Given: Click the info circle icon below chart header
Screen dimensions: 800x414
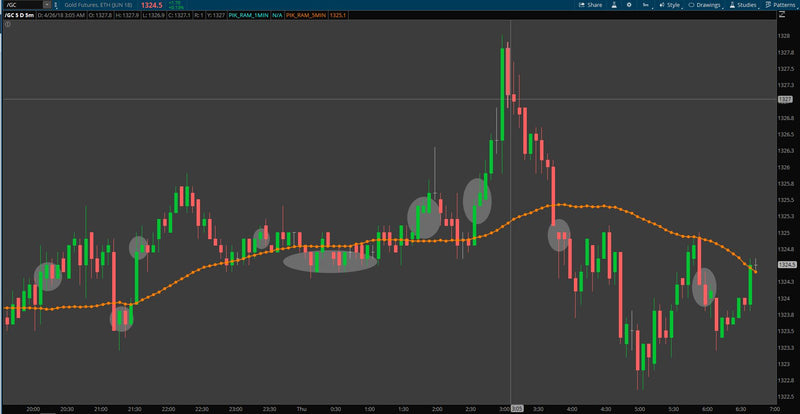Looking at the screenshot, I should click(8, 23).
